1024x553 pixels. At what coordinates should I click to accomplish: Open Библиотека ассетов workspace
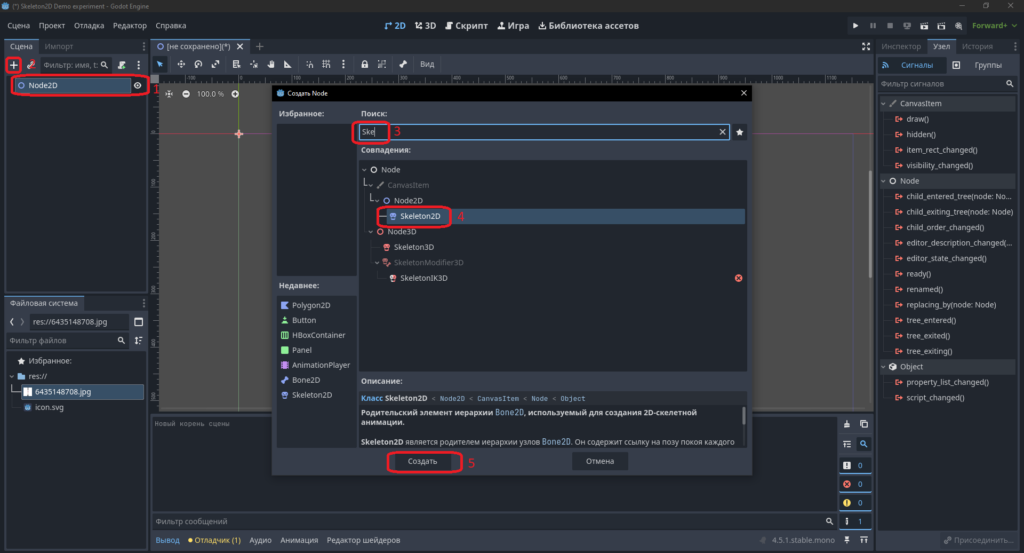point(588,25)
